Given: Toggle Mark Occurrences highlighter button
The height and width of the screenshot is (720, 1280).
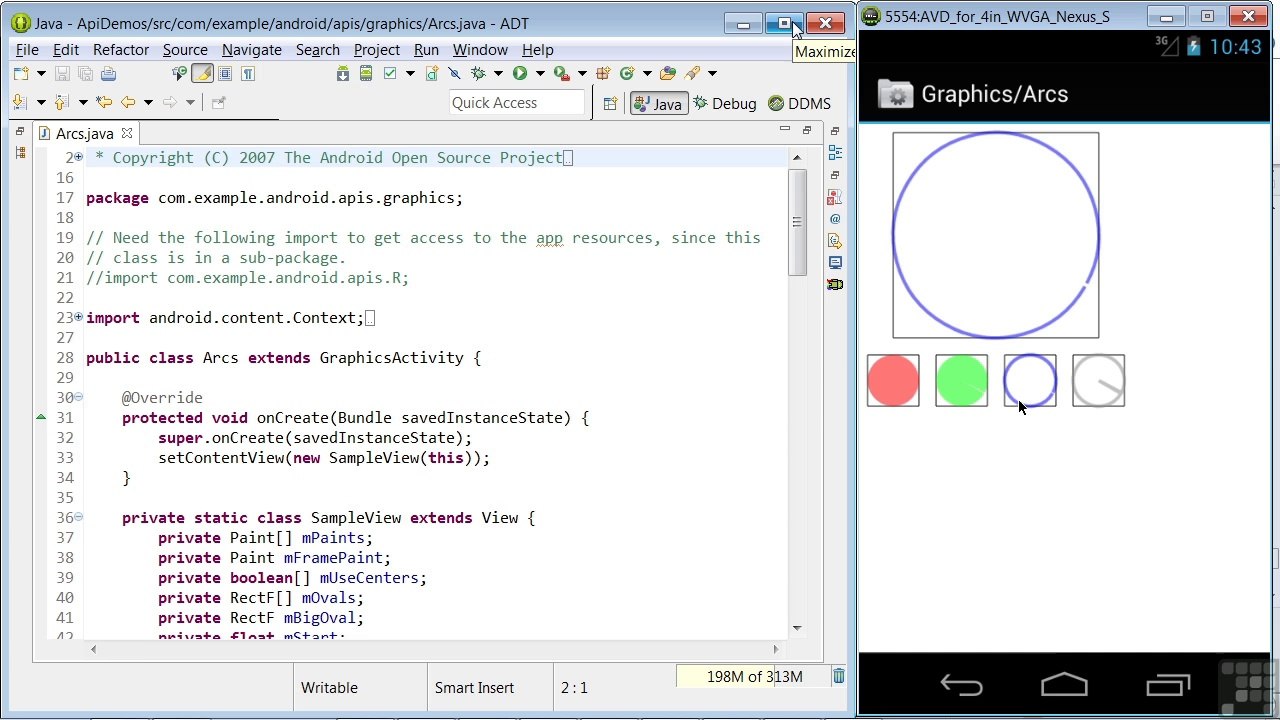Looking at the screenshot, I should click(x=203, y=73).
